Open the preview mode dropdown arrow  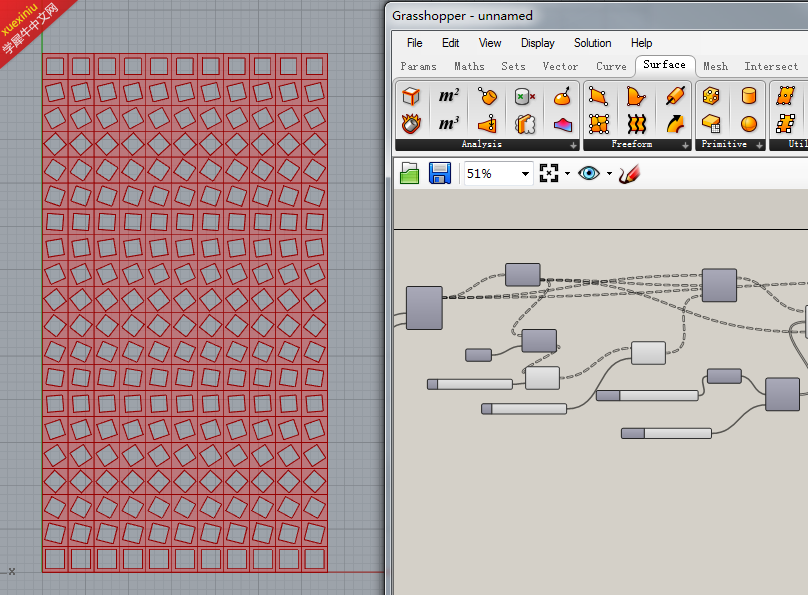coord(609,174)
